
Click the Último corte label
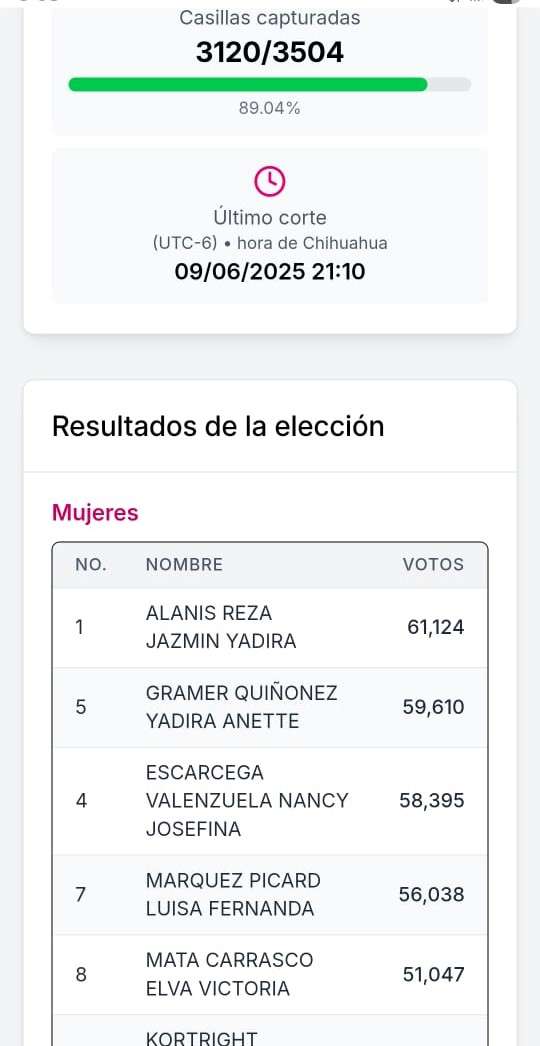click(270, 217)
